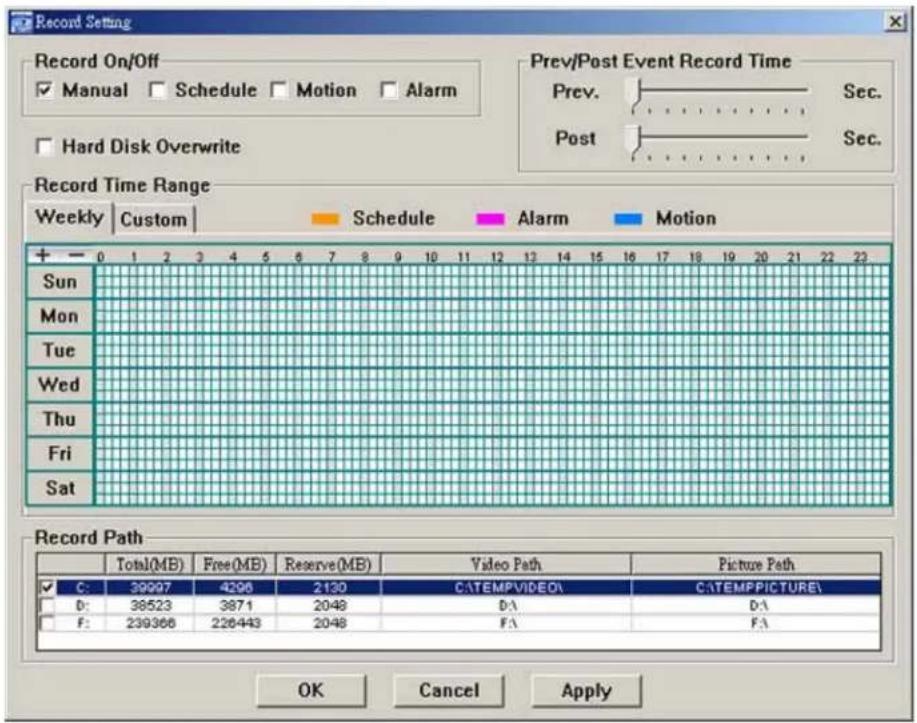Click the Record Setting title bar icon

tap(22, 23)
